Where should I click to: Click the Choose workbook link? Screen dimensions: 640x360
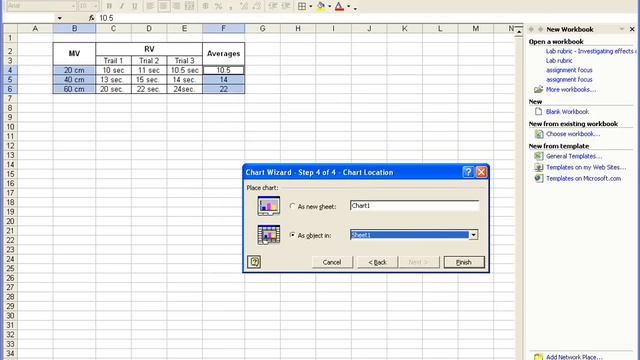click(x=573, y=134)
